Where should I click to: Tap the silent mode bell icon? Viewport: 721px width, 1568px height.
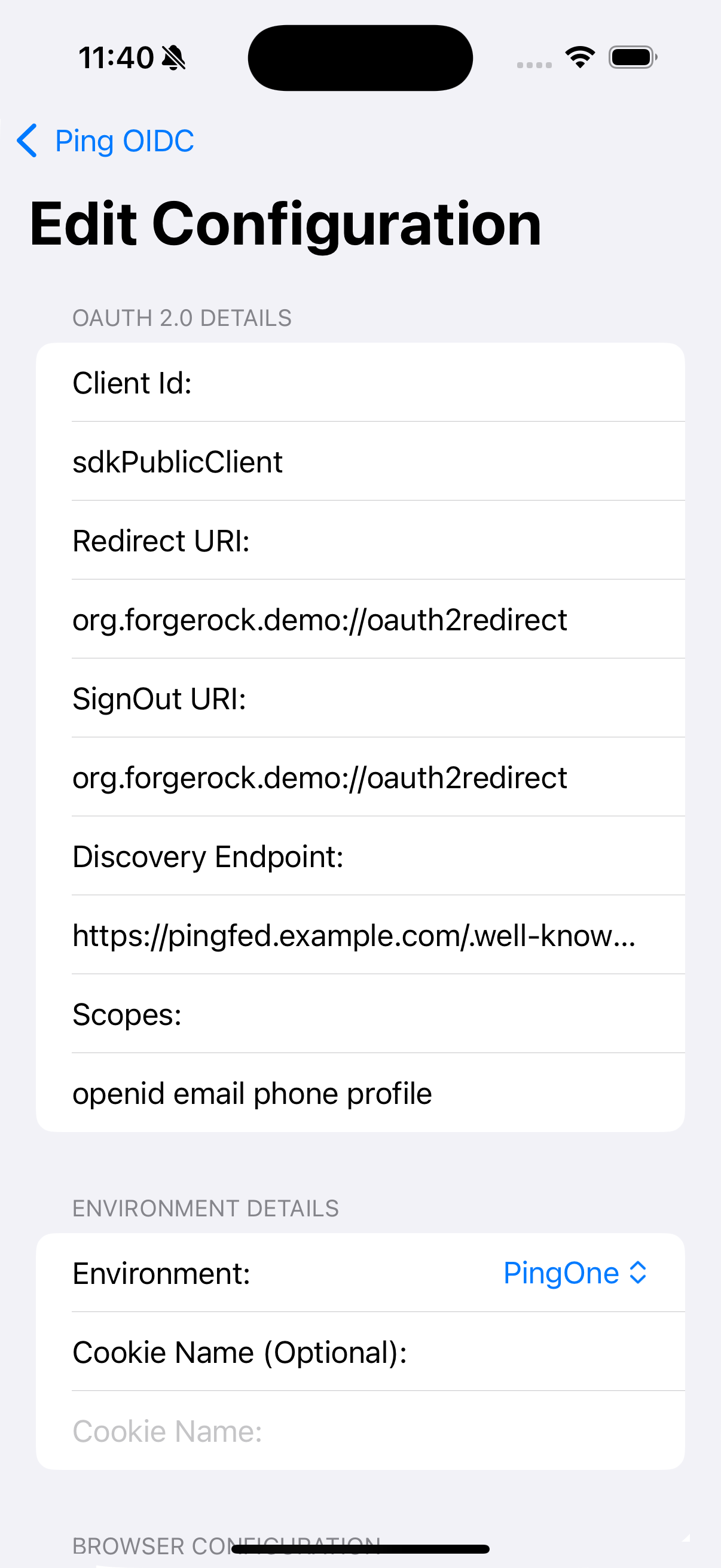pos(174,59)
